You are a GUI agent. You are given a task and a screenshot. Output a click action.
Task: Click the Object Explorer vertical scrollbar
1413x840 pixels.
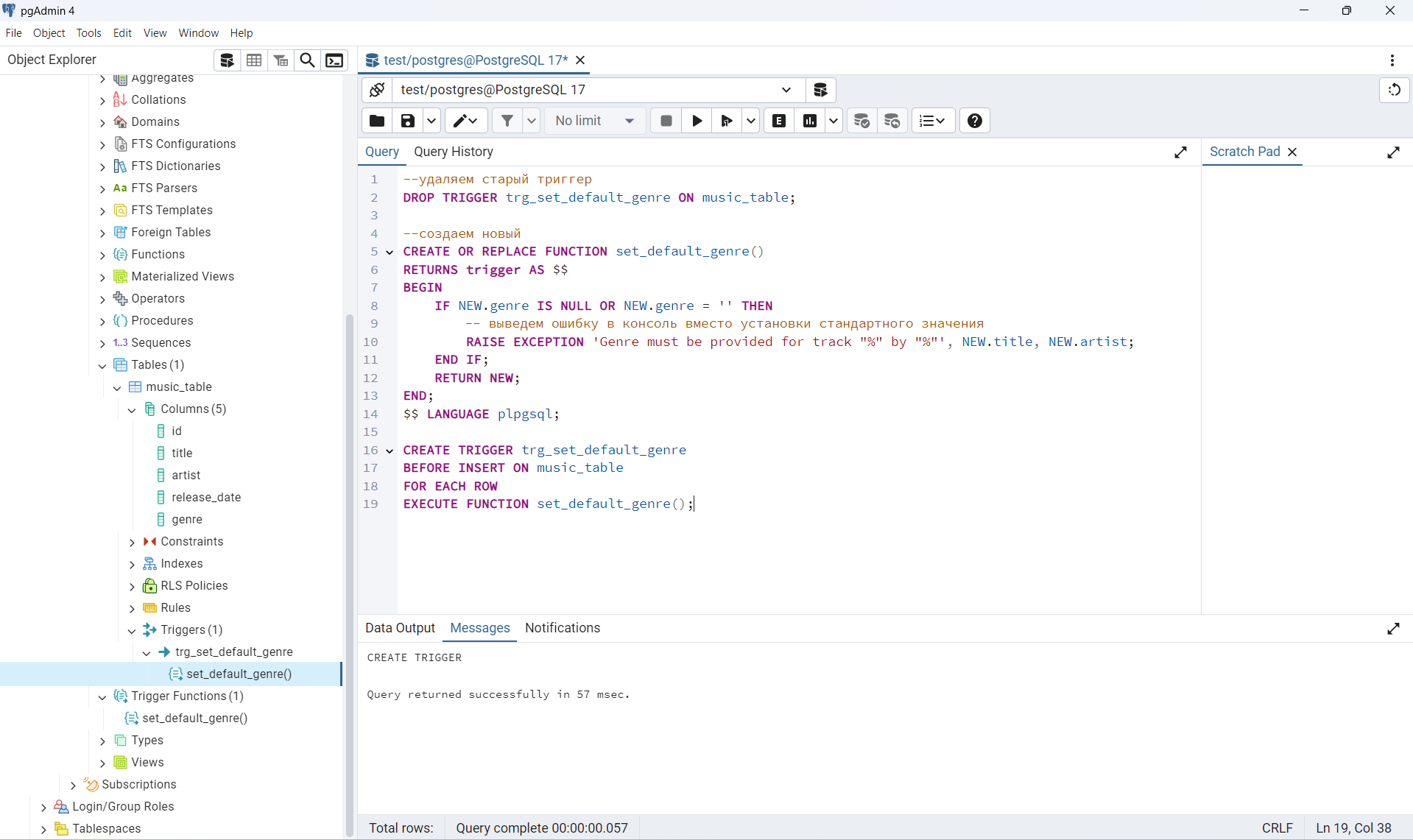click(x=349, y=574)
